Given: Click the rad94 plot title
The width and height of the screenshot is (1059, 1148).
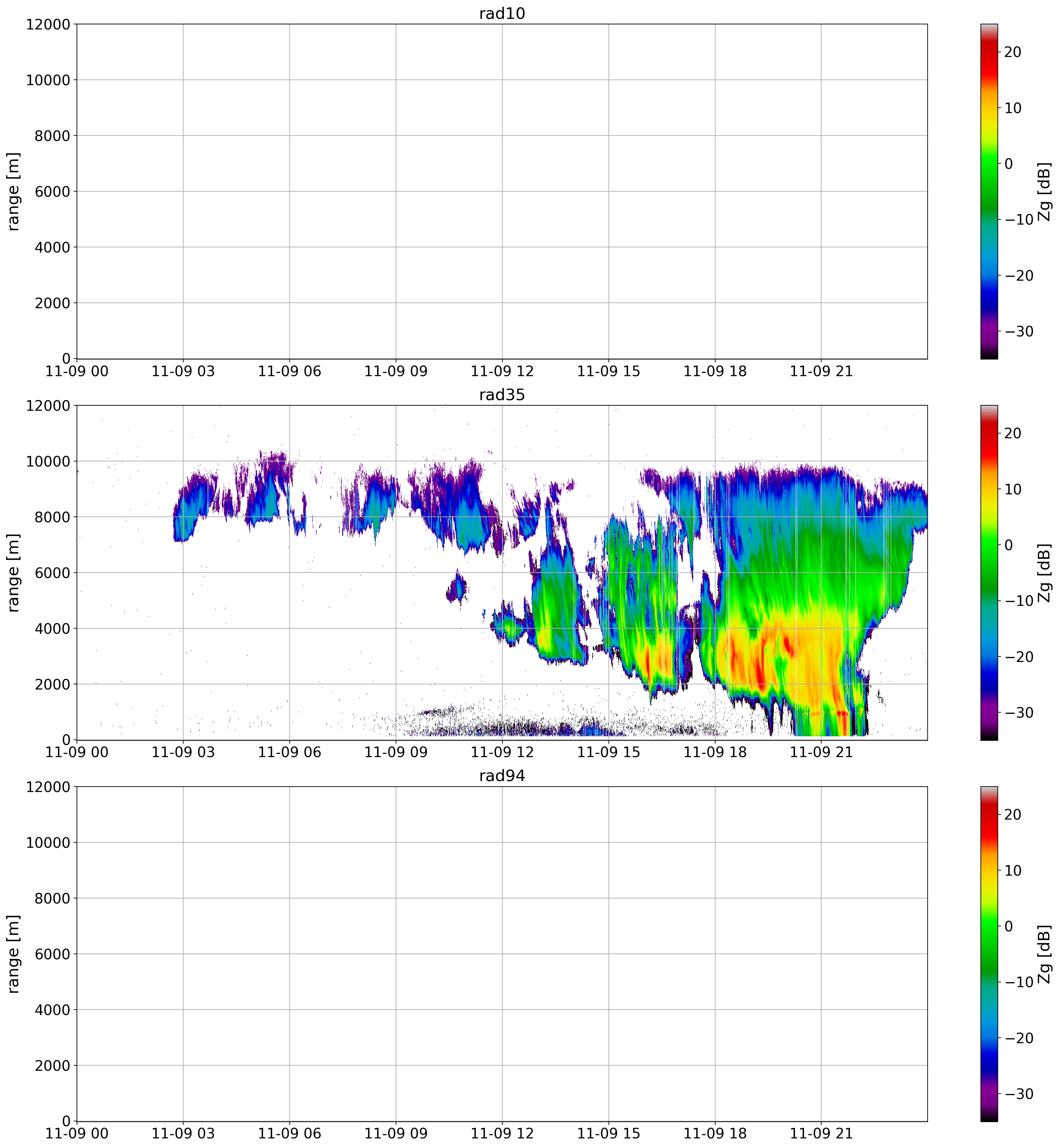Looking at the screenshot, I should 502,776.
